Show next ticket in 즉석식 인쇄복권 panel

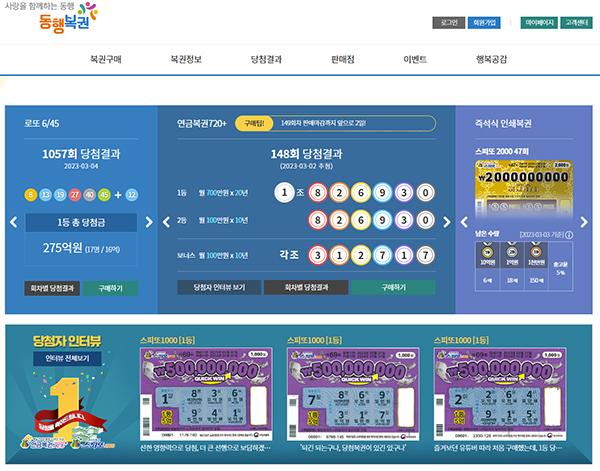coord(584,222)
